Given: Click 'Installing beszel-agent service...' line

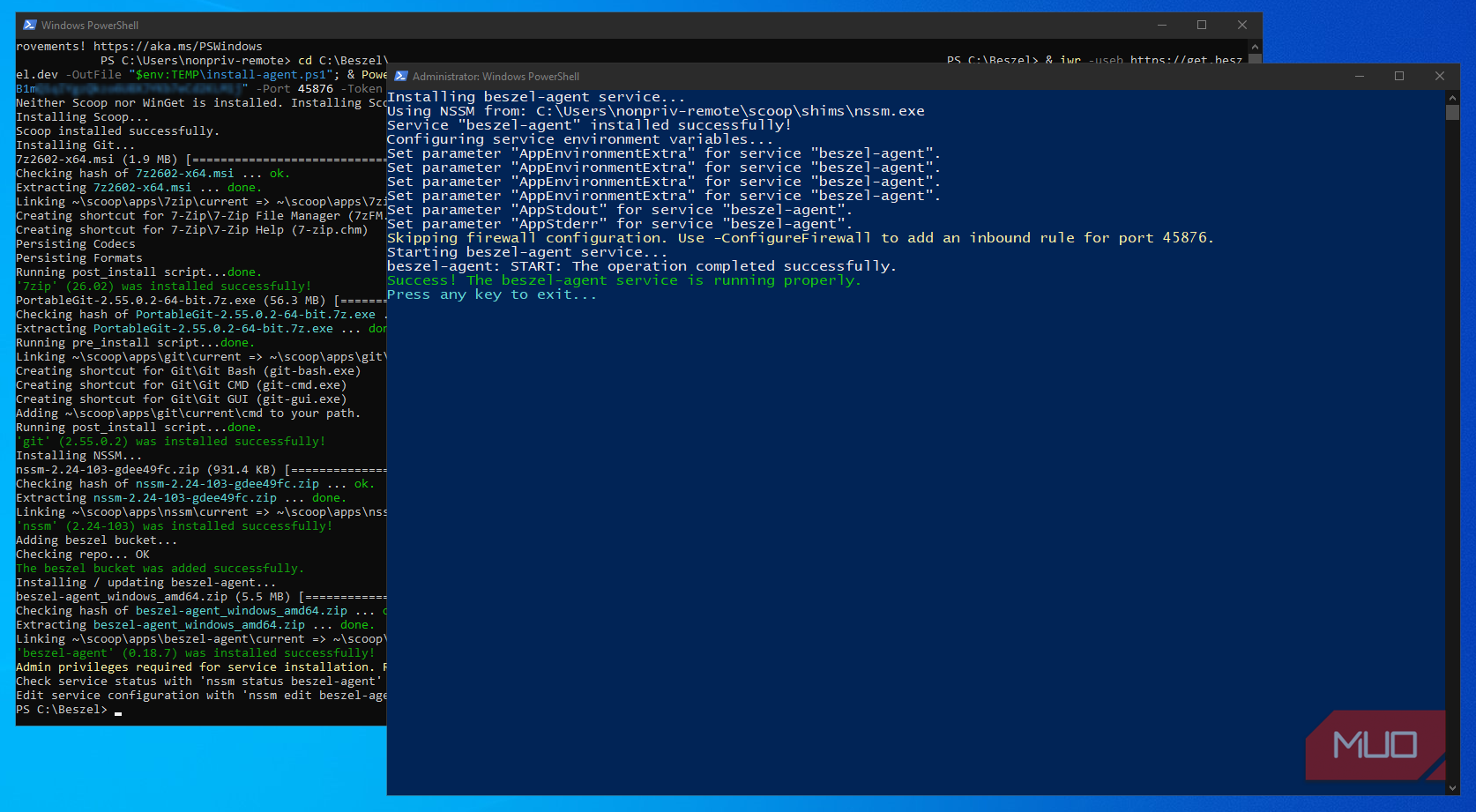Looking at the screenshot, I should pos(536,97).
